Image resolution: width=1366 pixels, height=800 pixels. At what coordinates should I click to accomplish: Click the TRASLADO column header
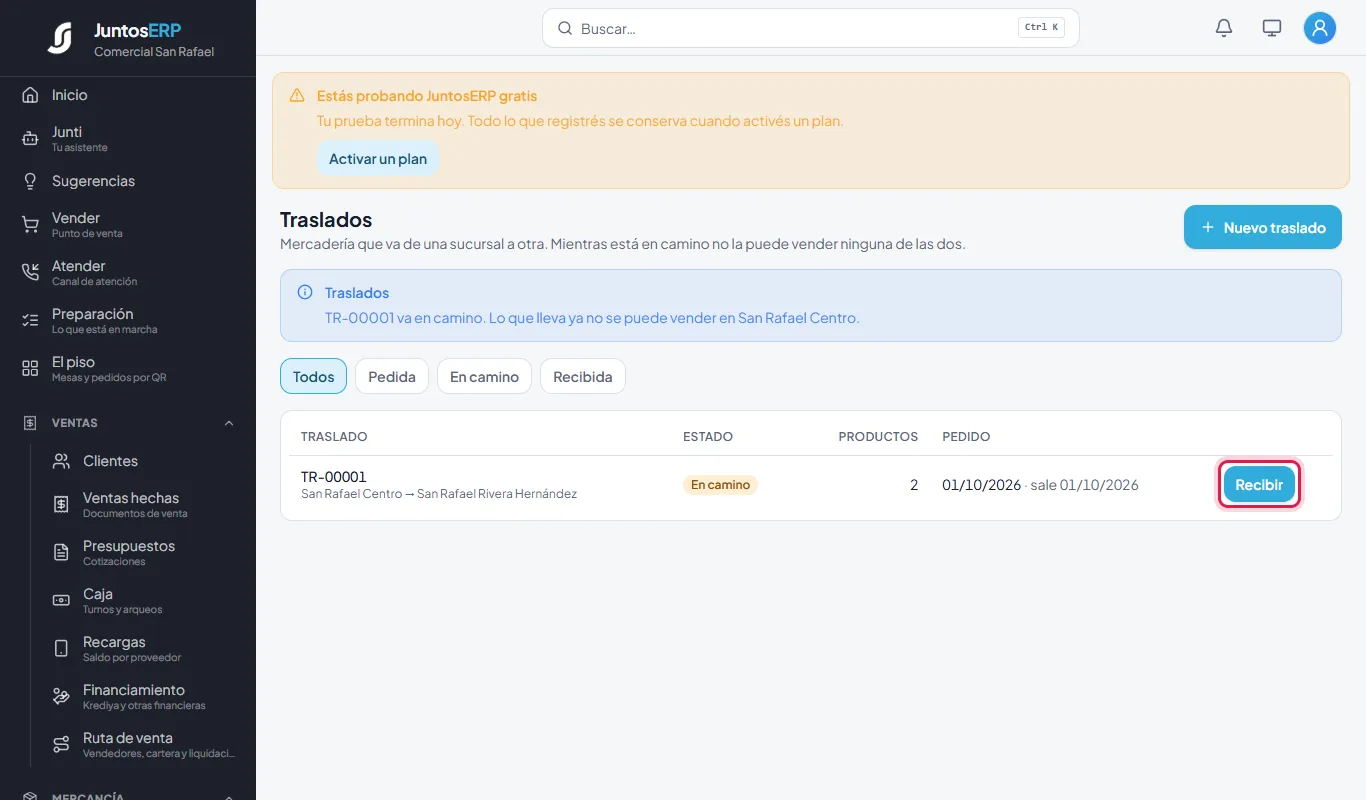[334, 436]
